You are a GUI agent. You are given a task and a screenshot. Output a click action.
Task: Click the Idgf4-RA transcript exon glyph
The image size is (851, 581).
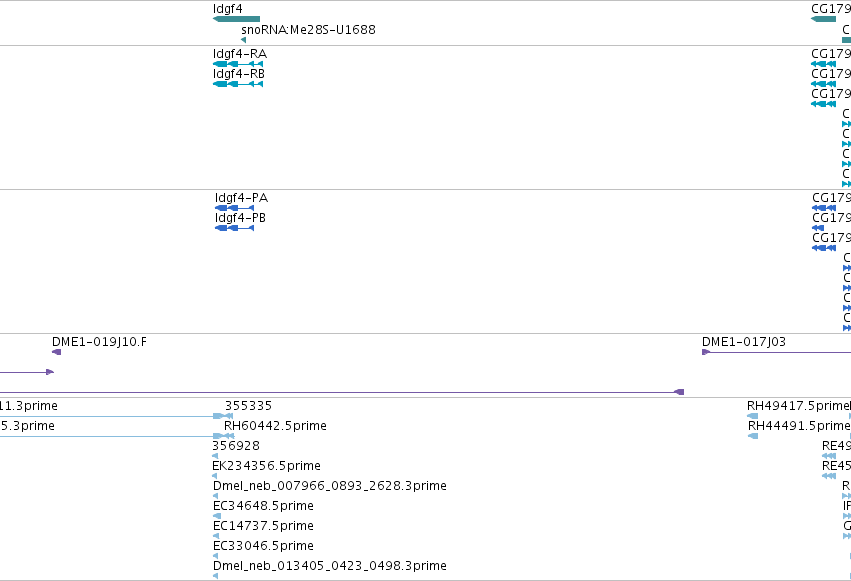[238, 64]
